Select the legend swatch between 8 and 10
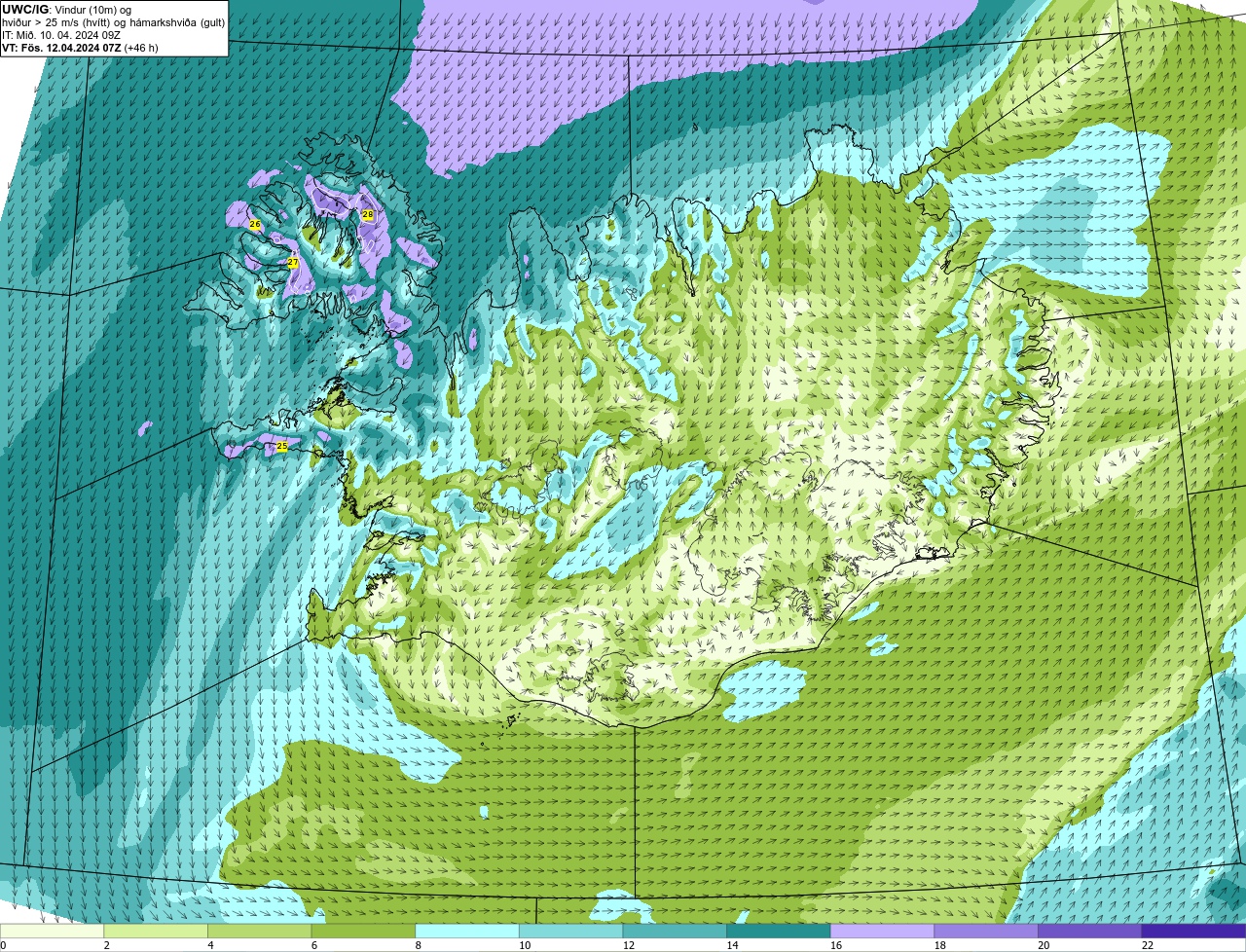The height and width of the screenshot is (952, 1246). (467, 931)
